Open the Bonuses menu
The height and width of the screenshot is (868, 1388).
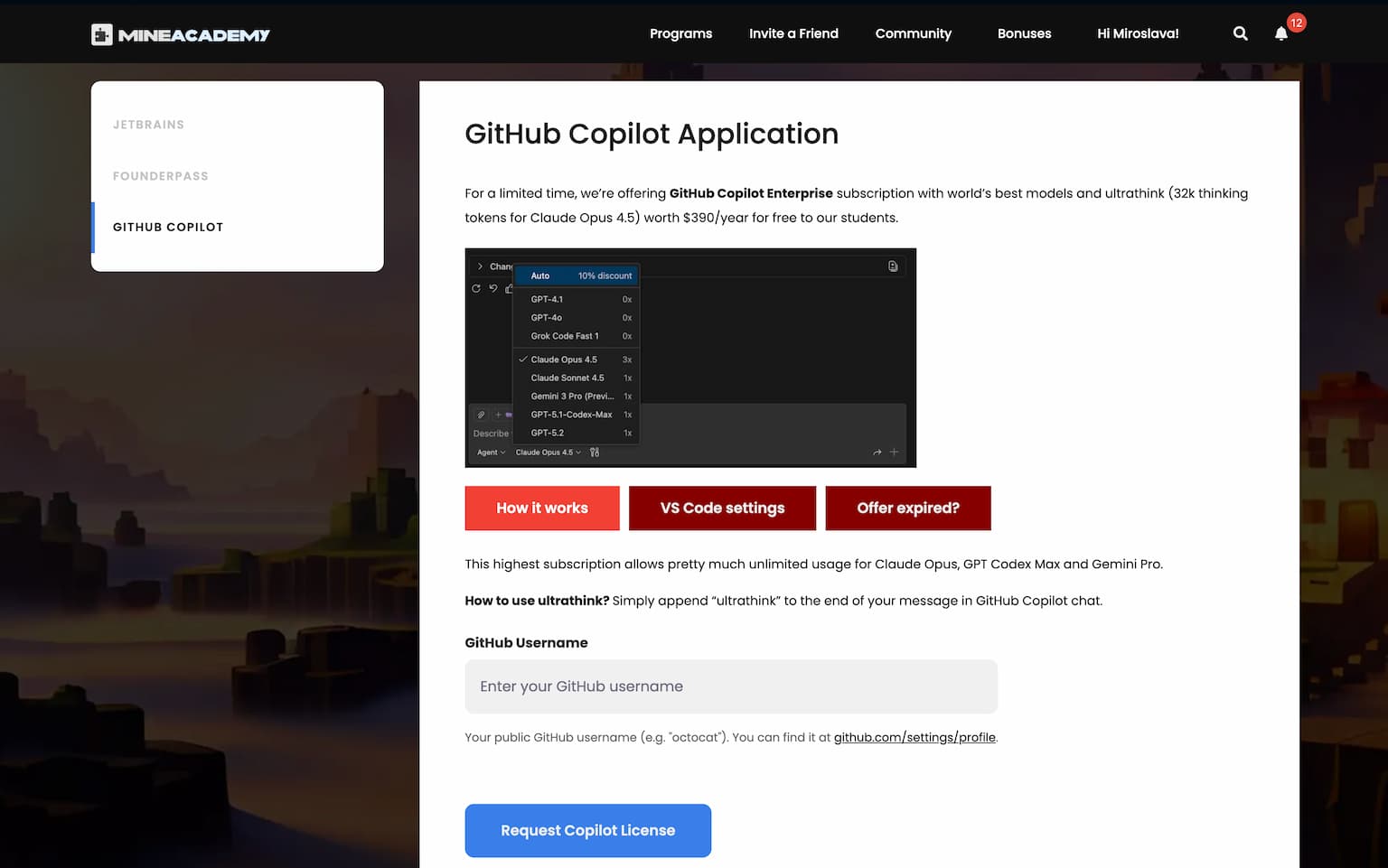tap(1024, 33)
